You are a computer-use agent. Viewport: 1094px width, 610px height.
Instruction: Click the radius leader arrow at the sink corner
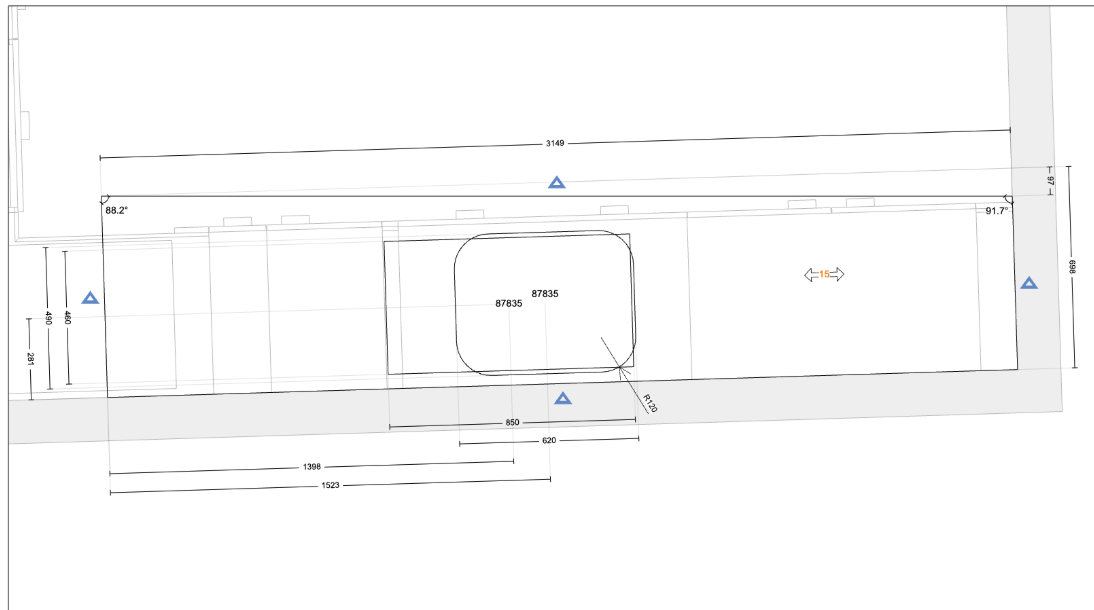619,369
